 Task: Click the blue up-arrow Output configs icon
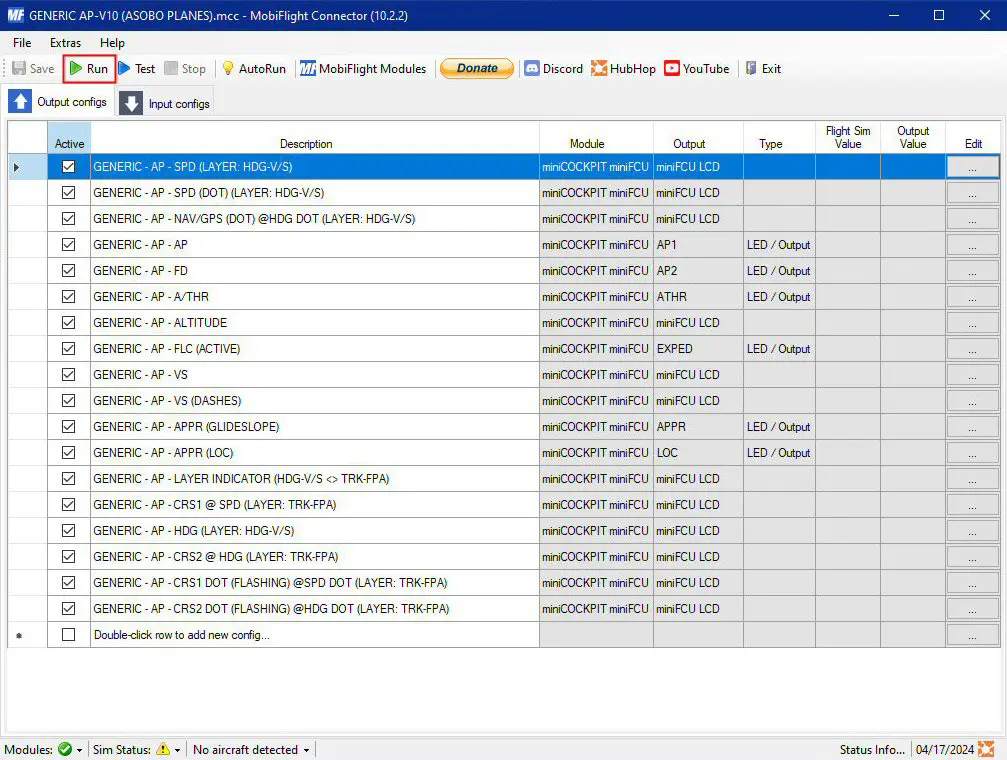pos(20,102)
